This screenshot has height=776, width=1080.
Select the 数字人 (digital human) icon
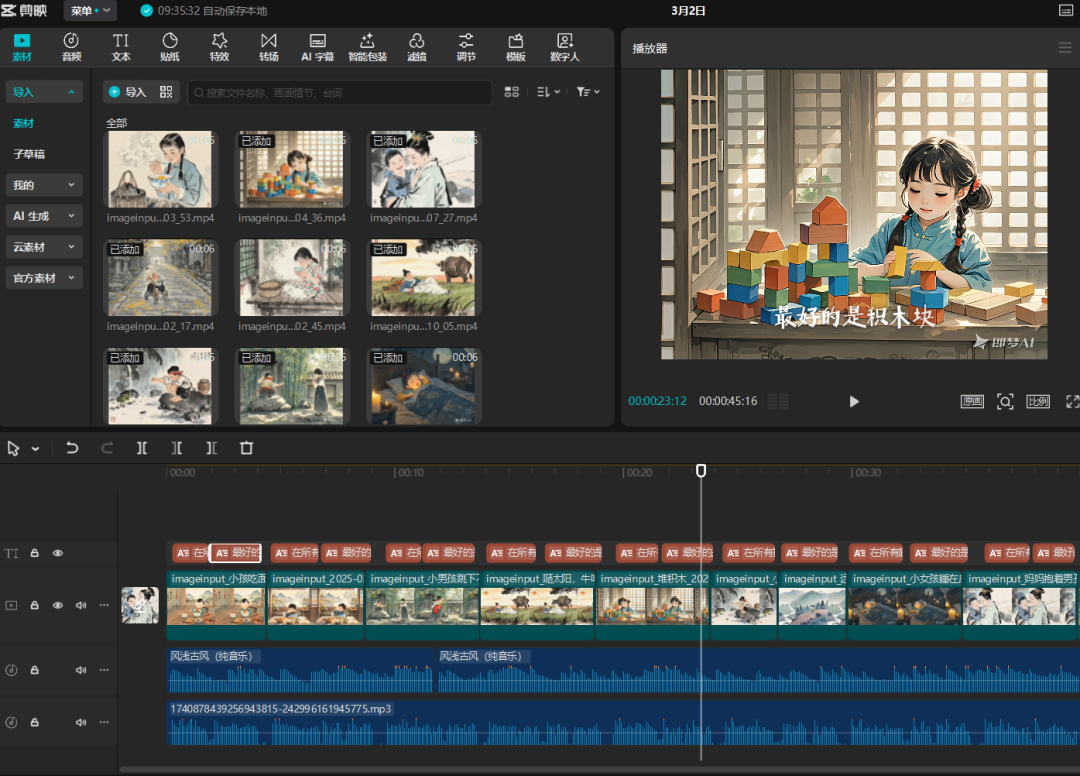[564, 46]
